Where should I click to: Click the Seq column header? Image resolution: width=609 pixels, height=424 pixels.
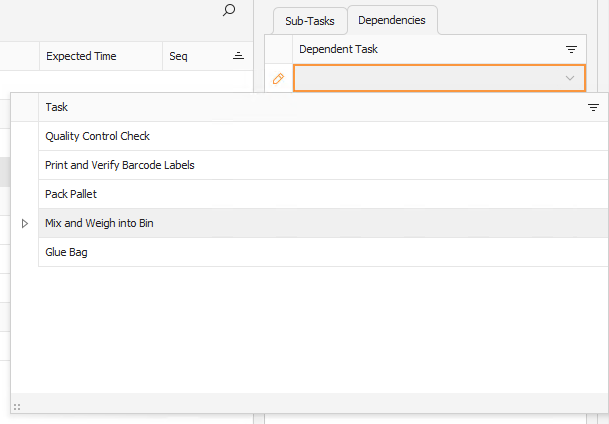click(x=207, y=56)
